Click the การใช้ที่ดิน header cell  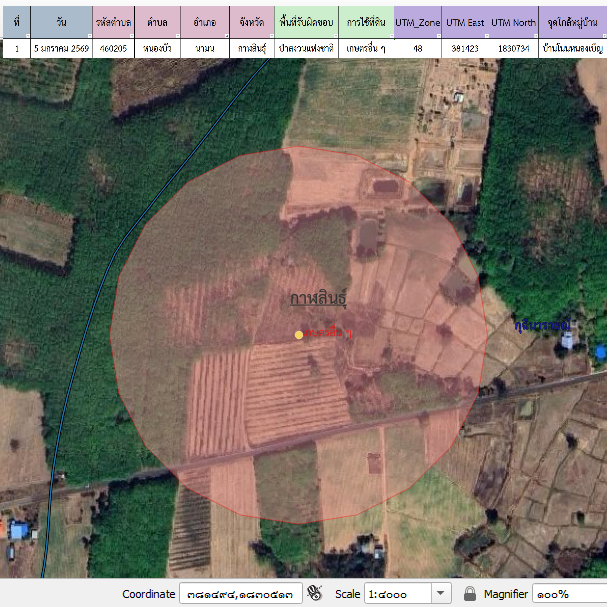point(366,22)
